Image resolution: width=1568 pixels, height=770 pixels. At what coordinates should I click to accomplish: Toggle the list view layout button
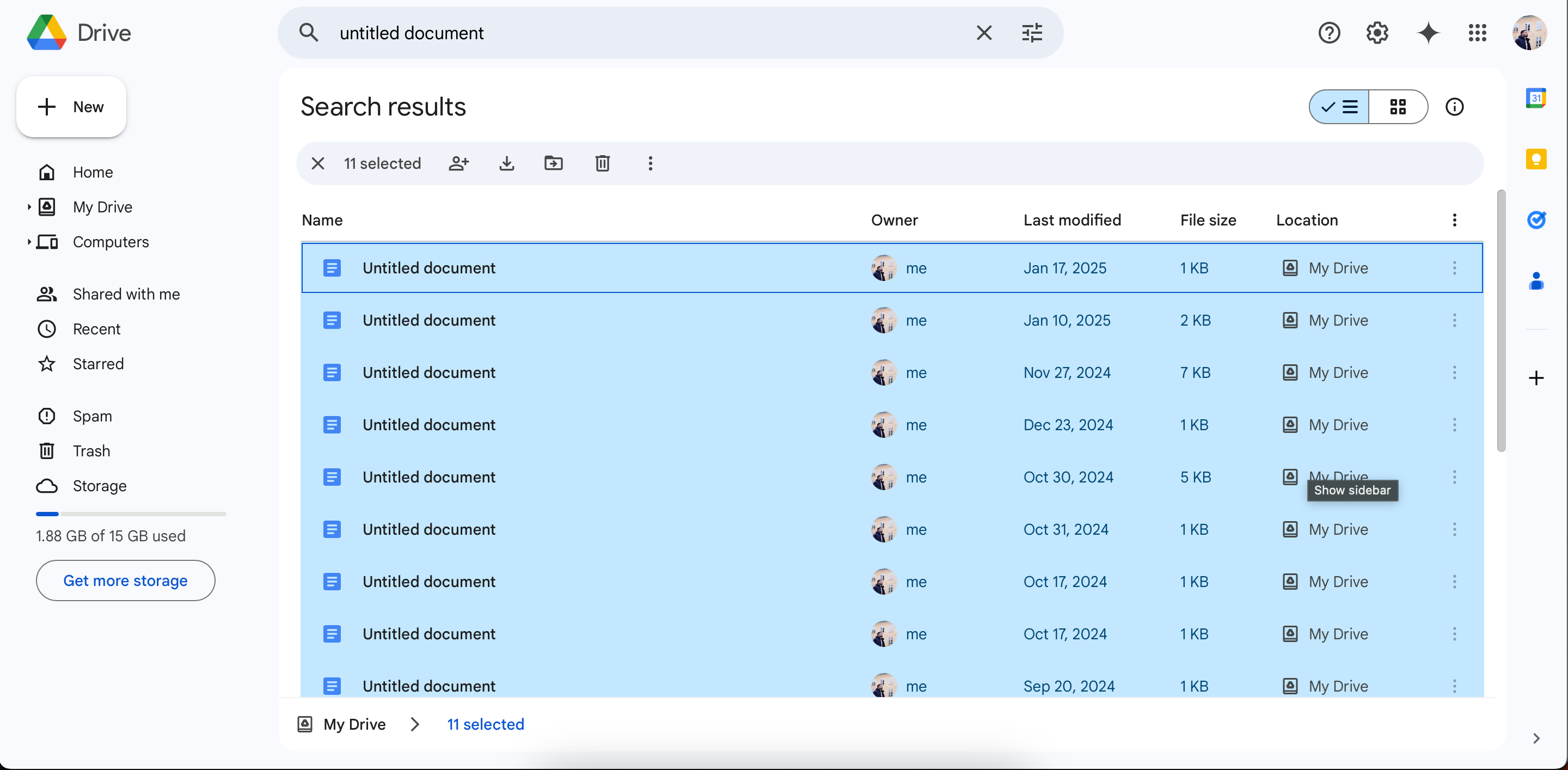click(1339, 106)
